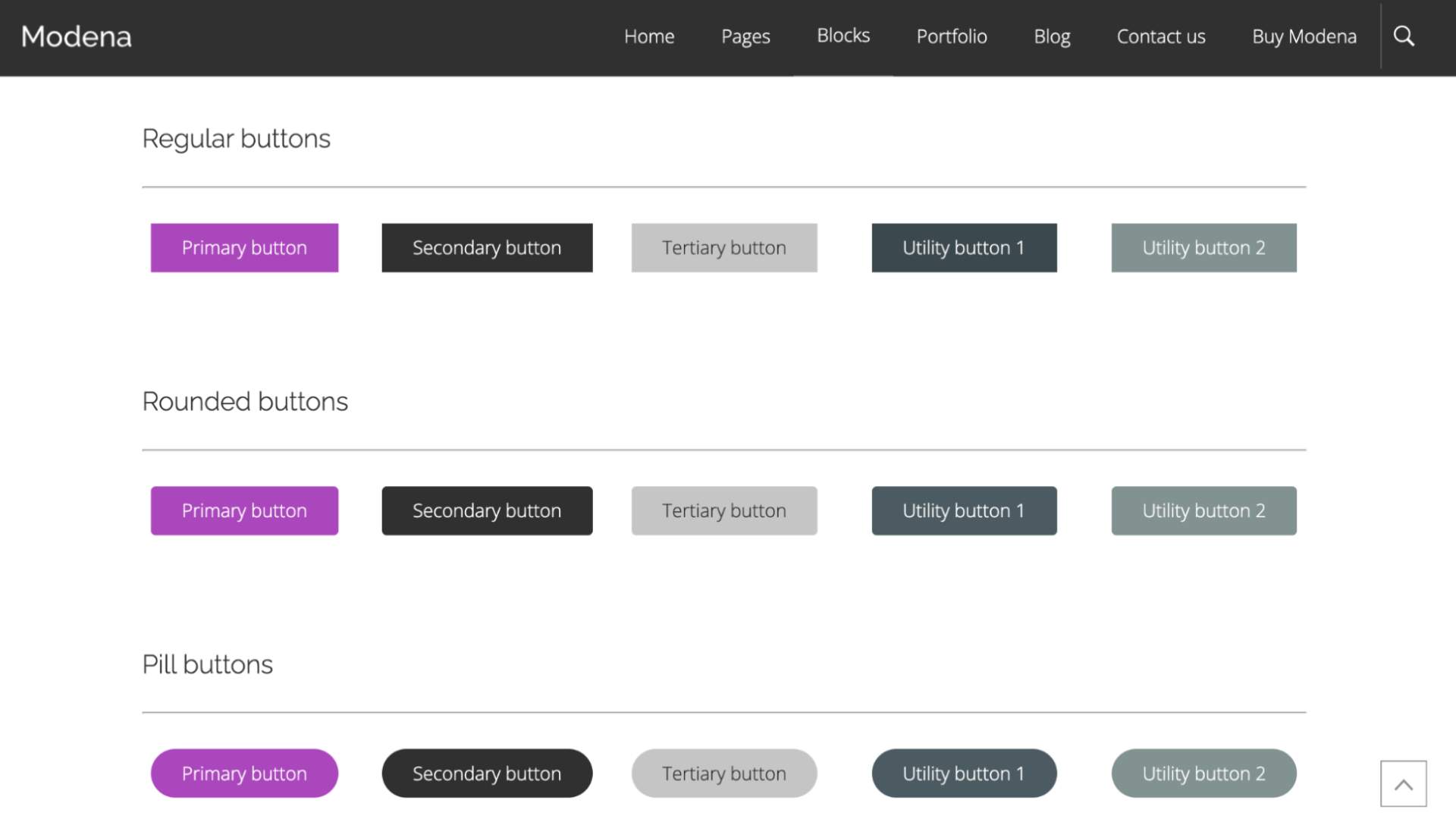Viewport: 1456px width, 819px height.
Task: Tap the pill Utility button 1
Action: (x=964, y=773)
